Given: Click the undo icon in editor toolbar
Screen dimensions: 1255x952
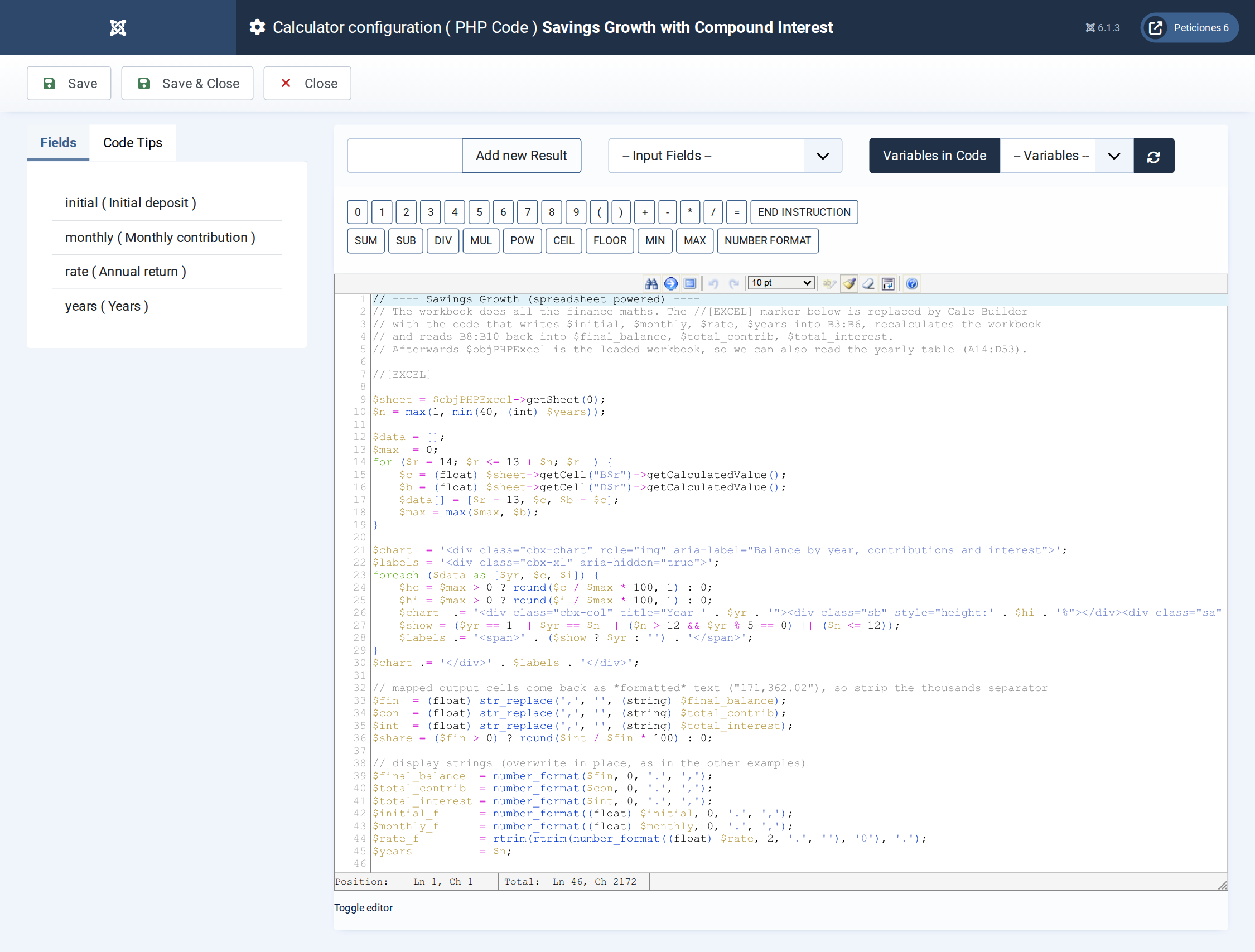Looking at the screenshot, I should point(714,283).
